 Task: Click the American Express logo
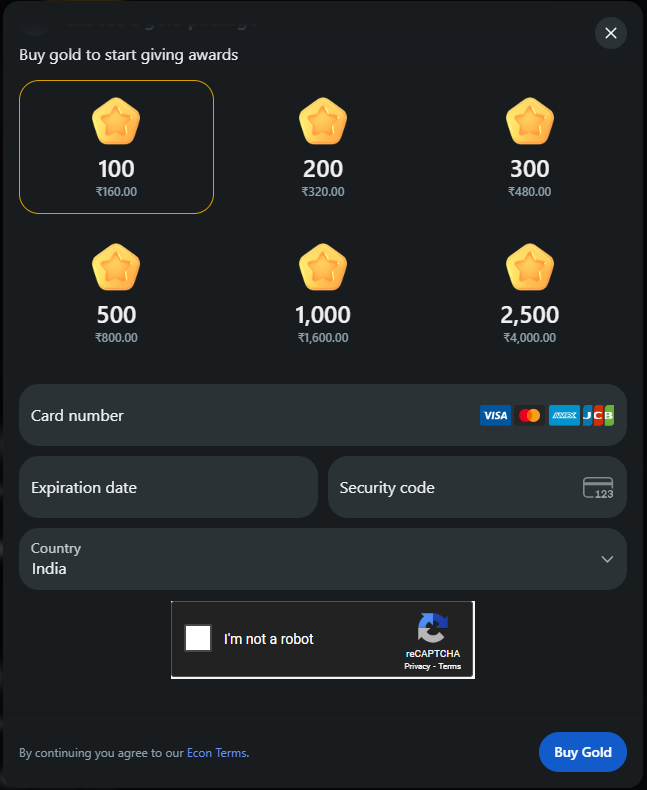click(564, 415)
